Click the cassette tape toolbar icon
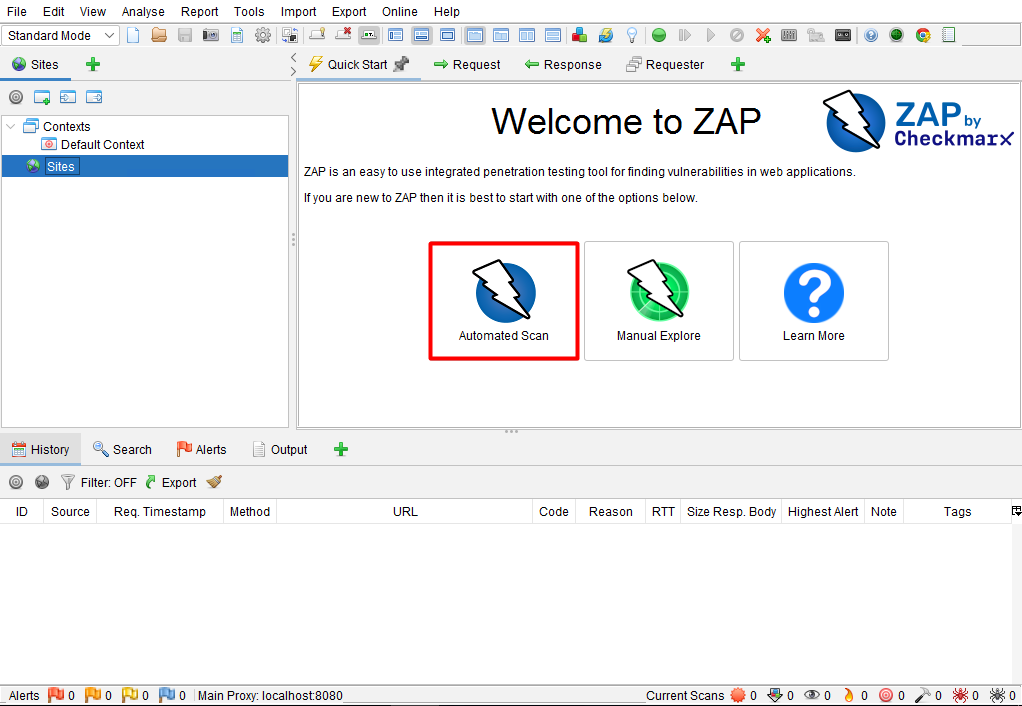The height and width of the screenshot is (706, 1022). pos(843,35)
